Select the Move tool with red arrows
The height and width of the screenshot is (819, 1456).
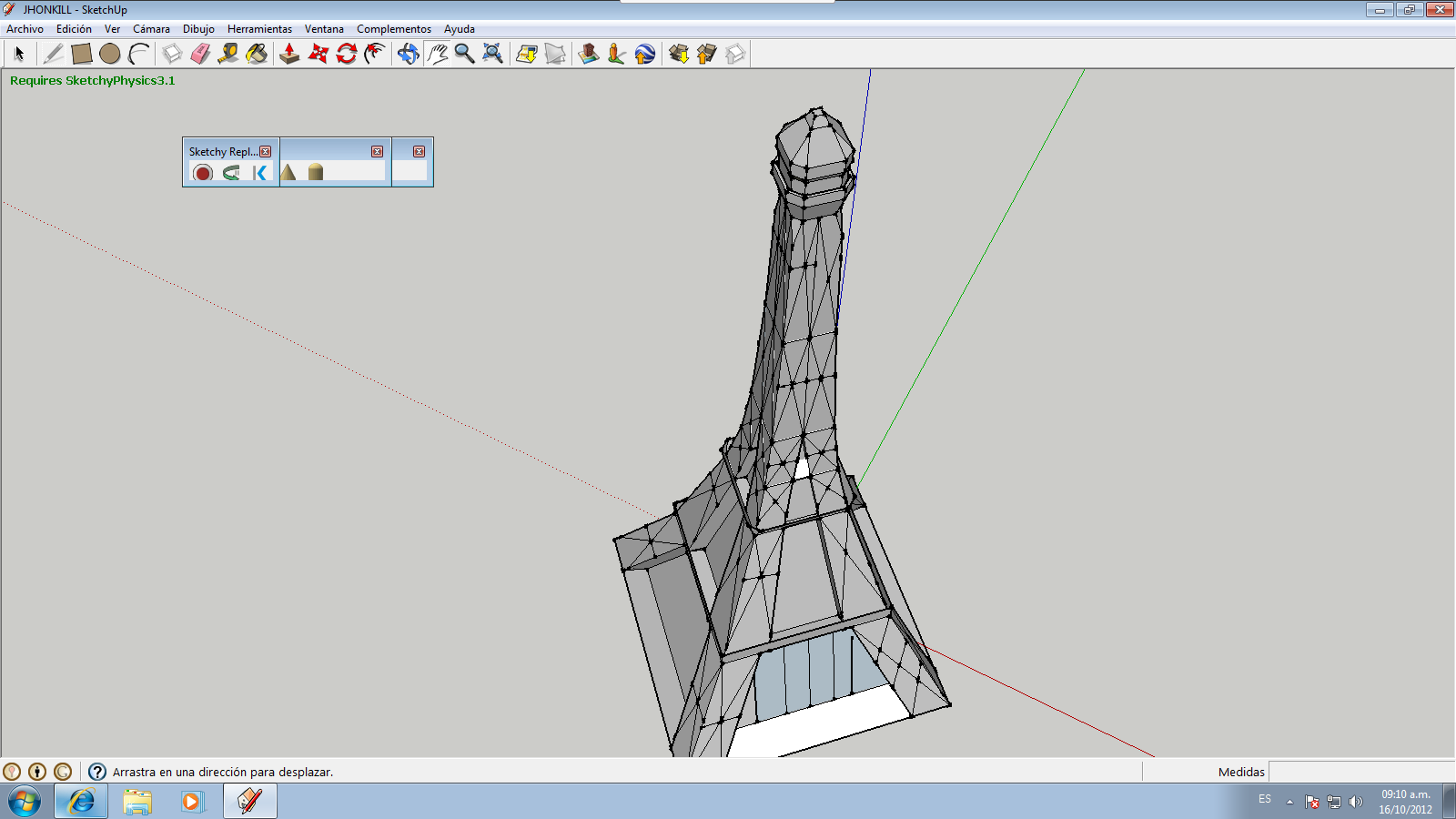click(x=318, y=54)
